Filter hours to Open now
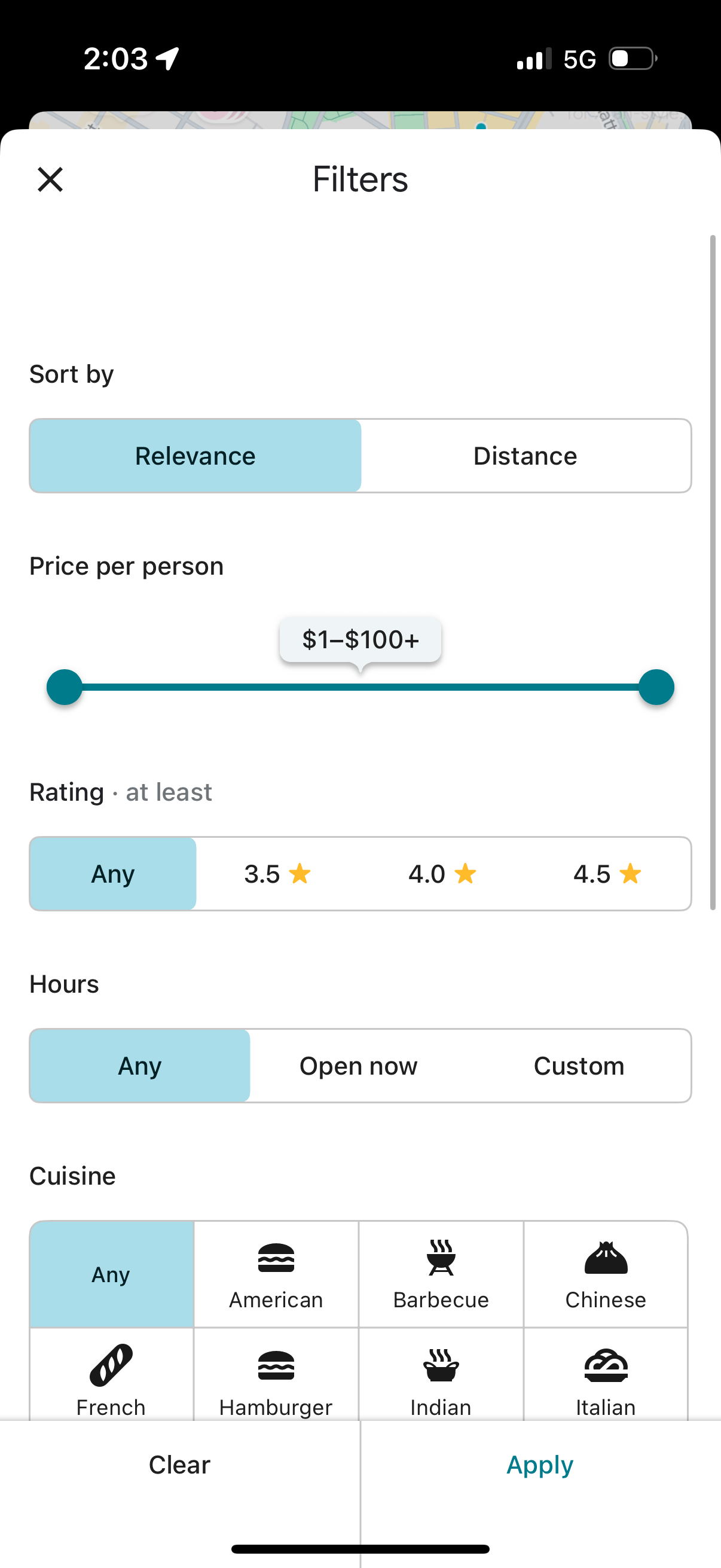This screenshot has height=1568, width=721. pos(358,1066)
